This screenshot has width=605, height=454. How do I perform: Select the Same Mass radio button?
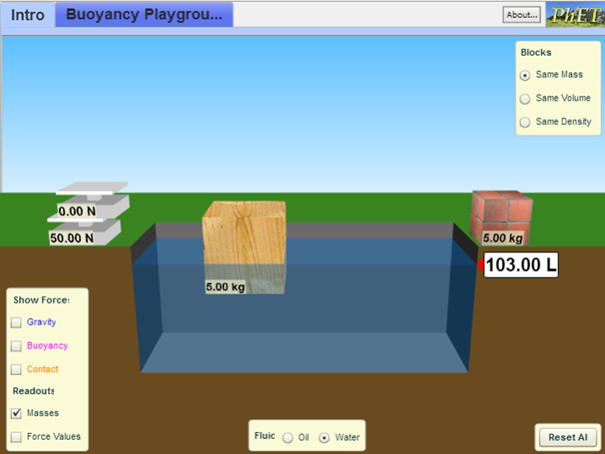tap(525, 75)
